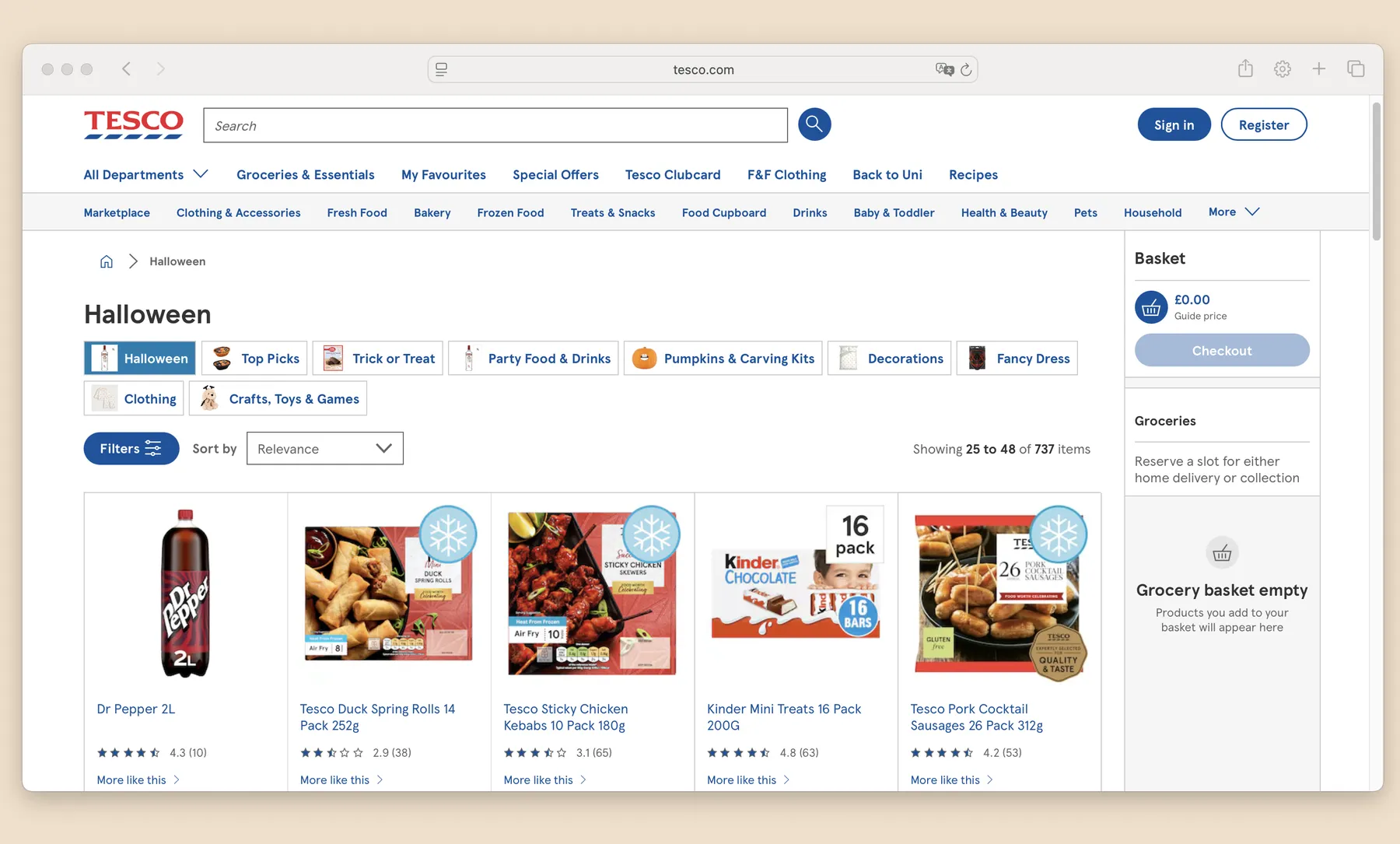Select the Pumpkins & Carving Kits chip
Viewport: 1400px width, 844px height.
click(723, 359)
